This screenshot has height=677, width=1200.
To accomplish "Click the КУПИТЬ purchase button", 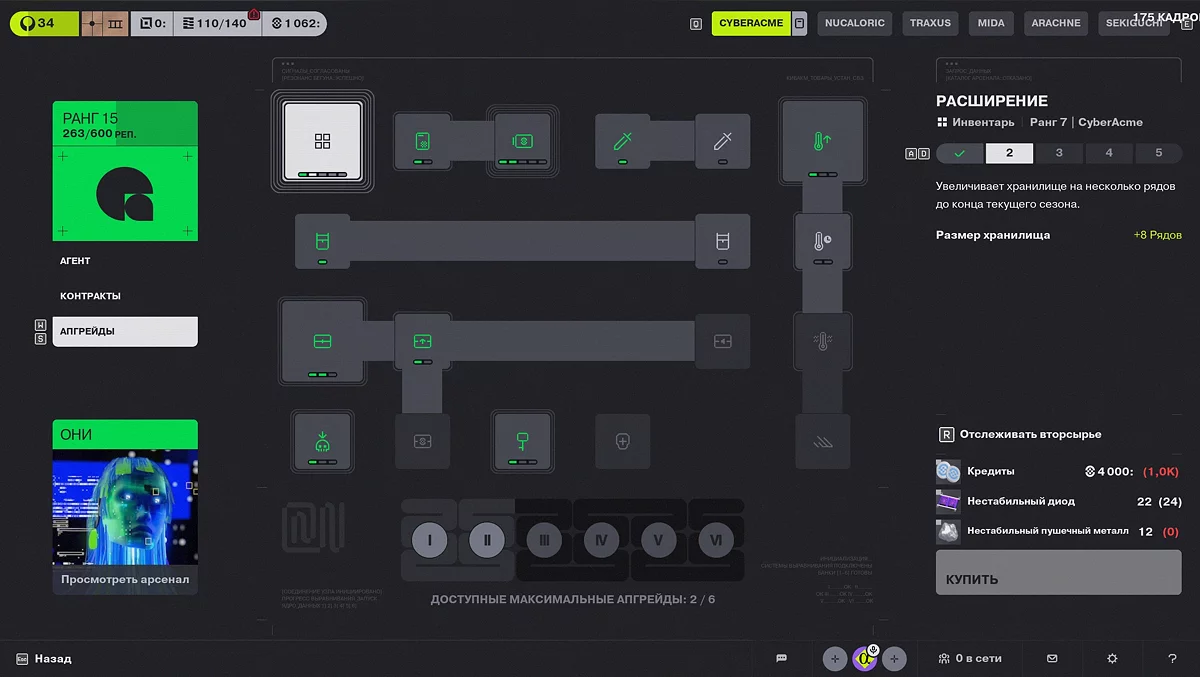I will click(1059, 572).
